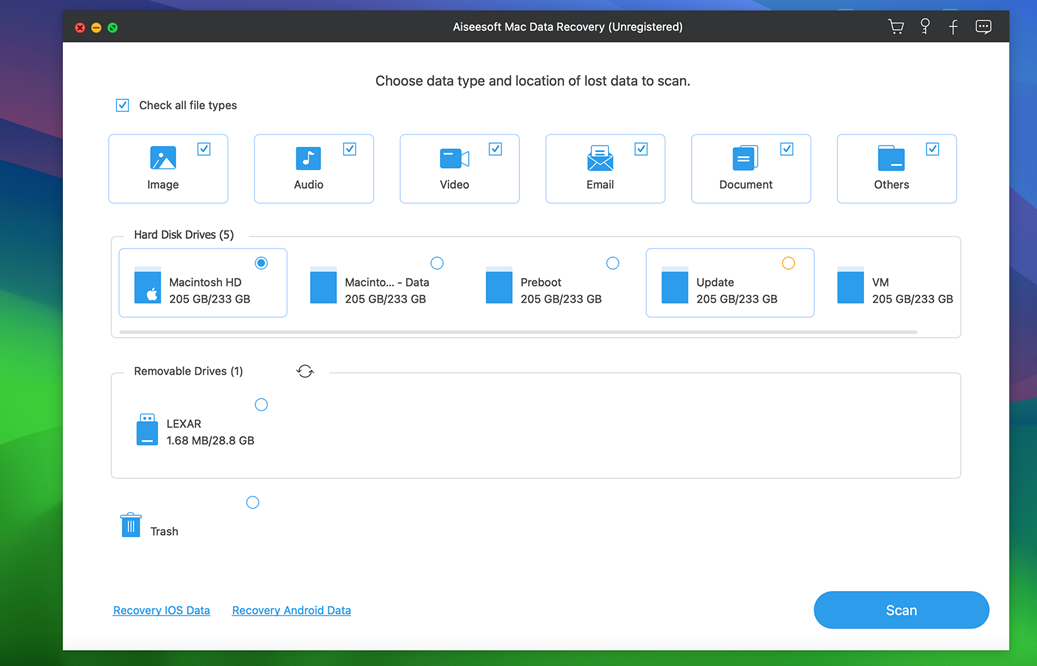The width and height of the screenshot is (1037, 666).
Task: Click the 'LEXAR' drive name
Action: tap(184, 424)
